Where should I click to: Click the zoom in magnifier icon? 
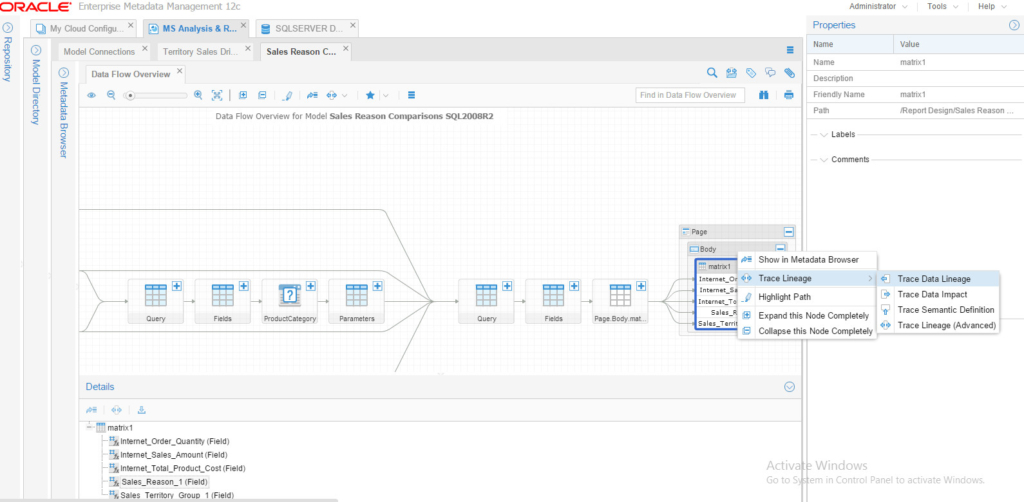(x=199, y=95)
